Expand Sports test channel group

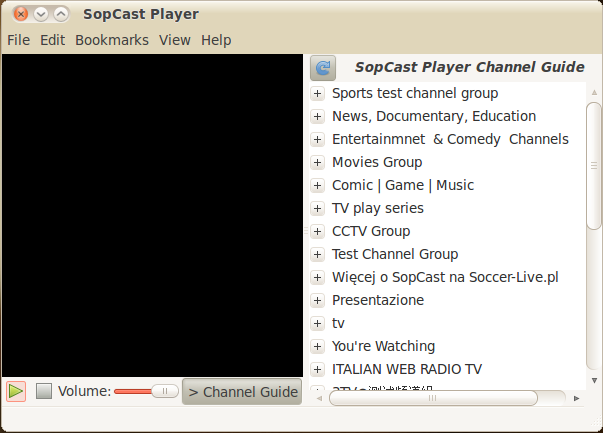318,93
